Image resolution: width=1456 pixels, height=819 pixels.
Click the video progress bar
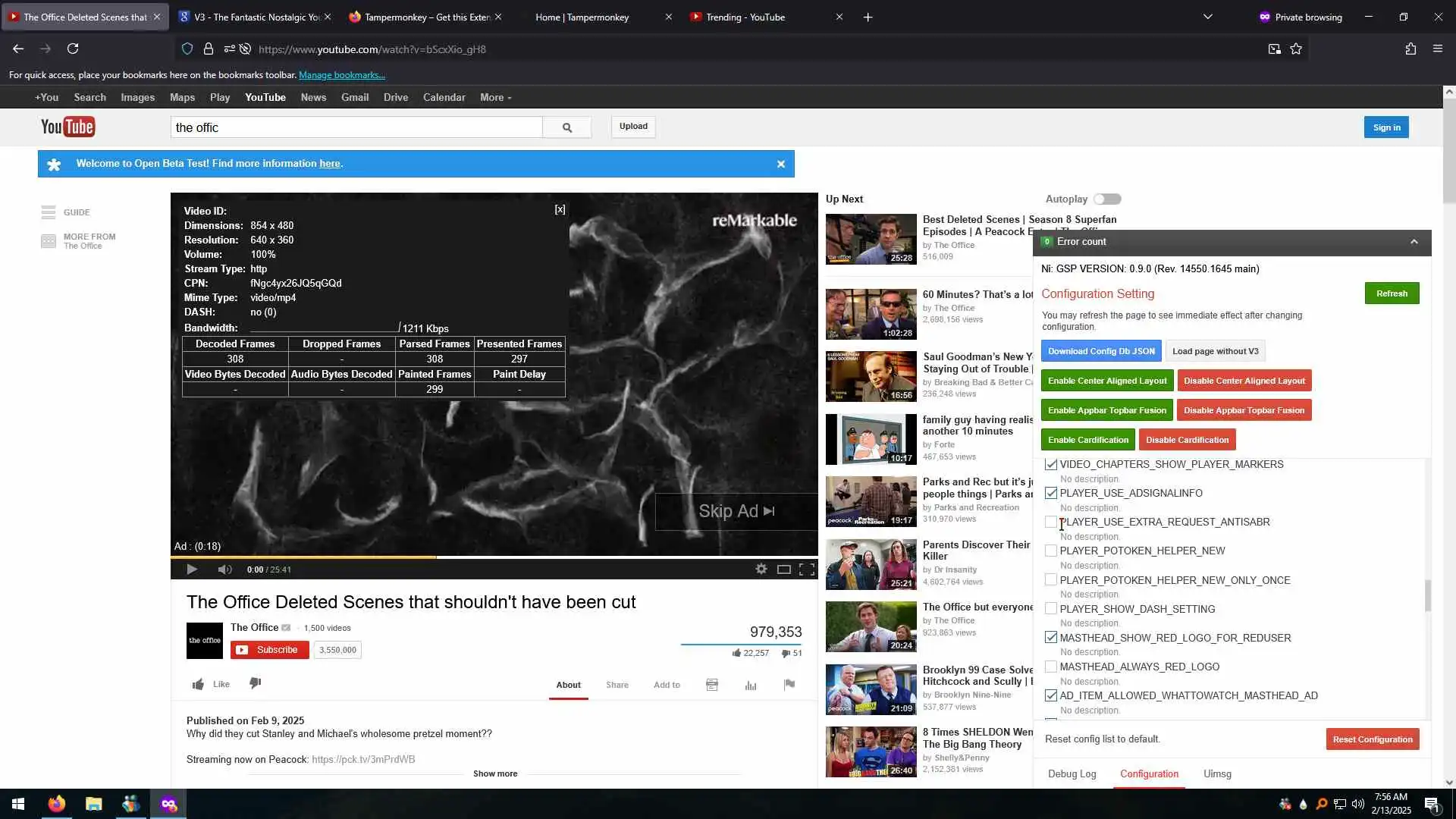point(494,557)
